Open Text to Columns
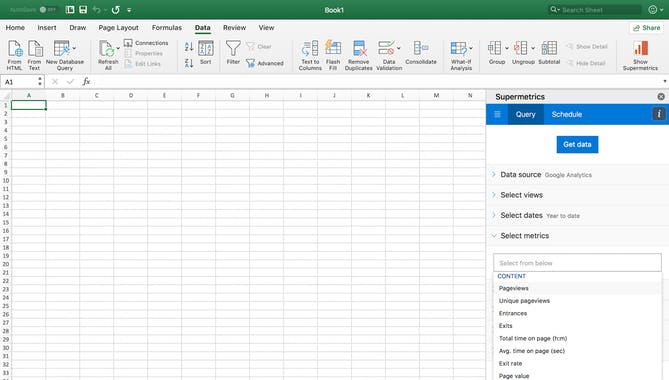Viewport: 669px width, 380px height. pos(310,55)
